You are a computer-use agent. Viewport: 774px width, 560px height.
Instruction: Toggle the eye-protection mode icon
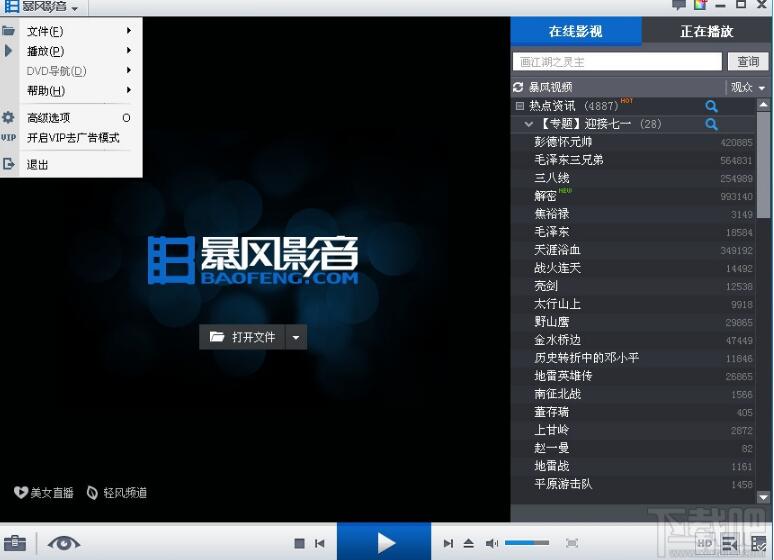point(63,543)
